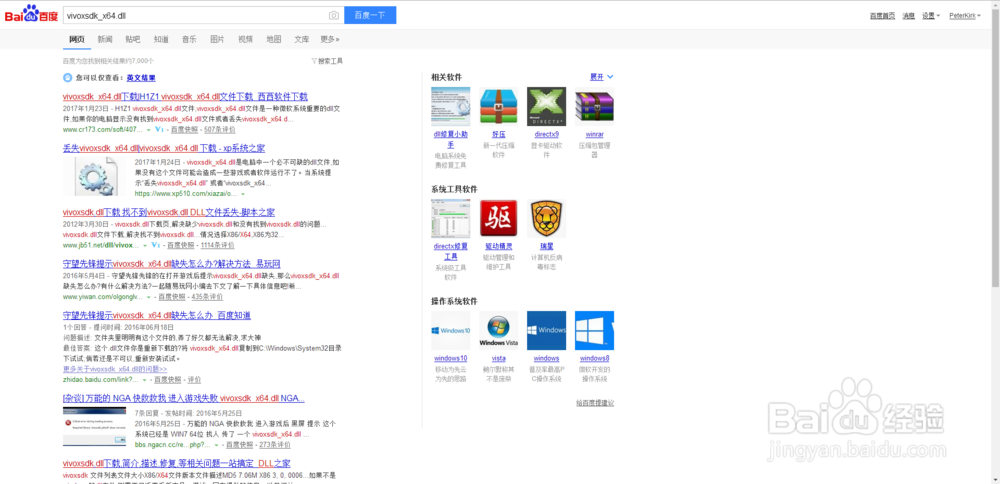Open the 瑞星 lion icon

[546, 218]
